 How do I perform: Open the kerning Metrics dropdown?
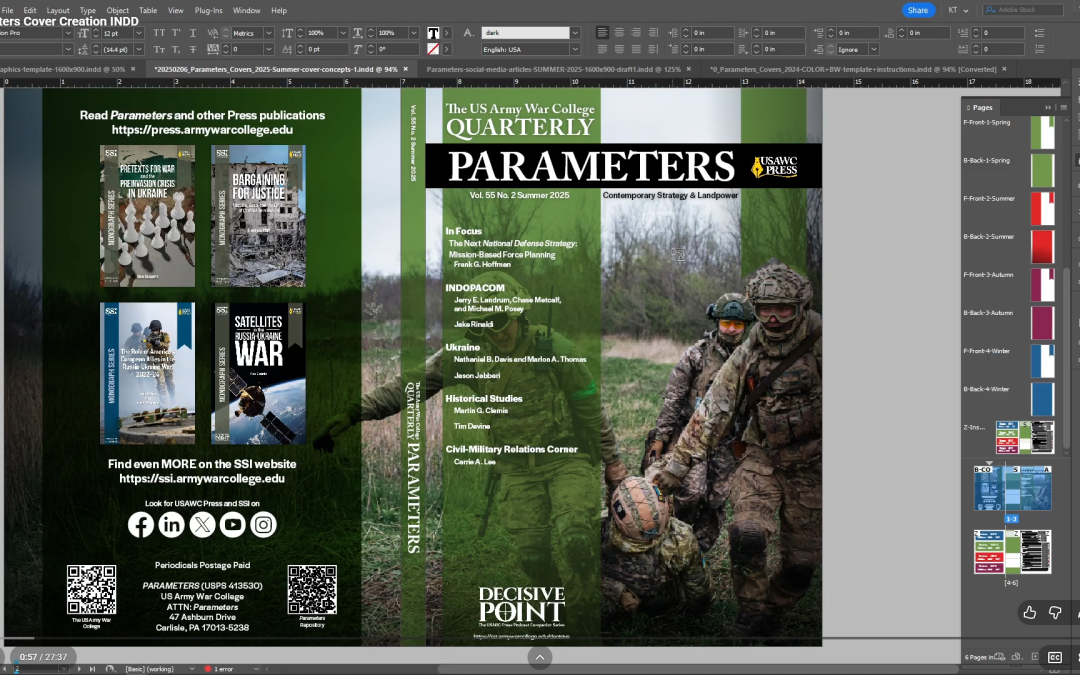[269, 33]
